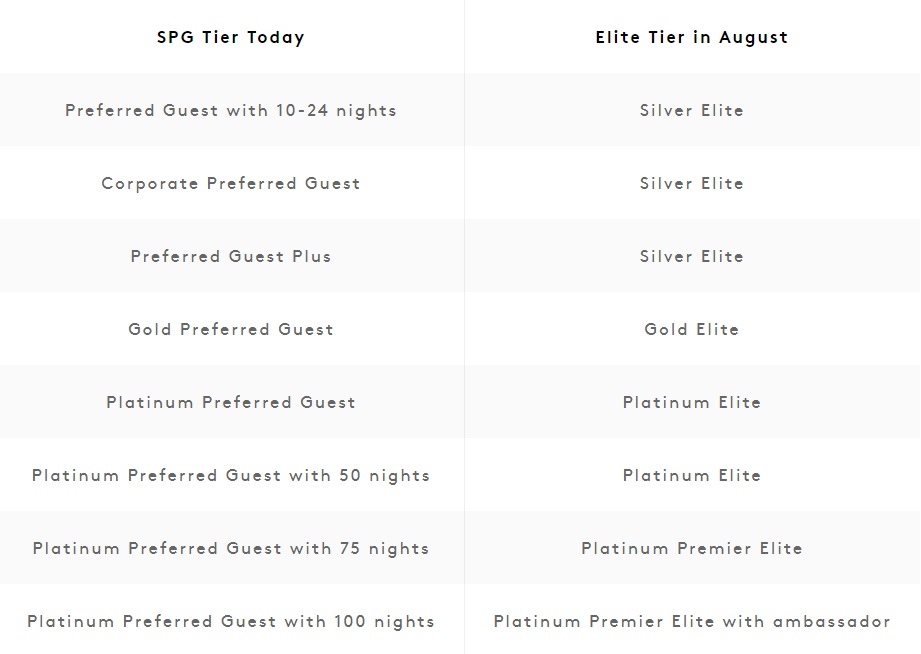Select the "Gold Preferred Guest" cell
This screenshot has width=921, height=654.
click(231, 330)
